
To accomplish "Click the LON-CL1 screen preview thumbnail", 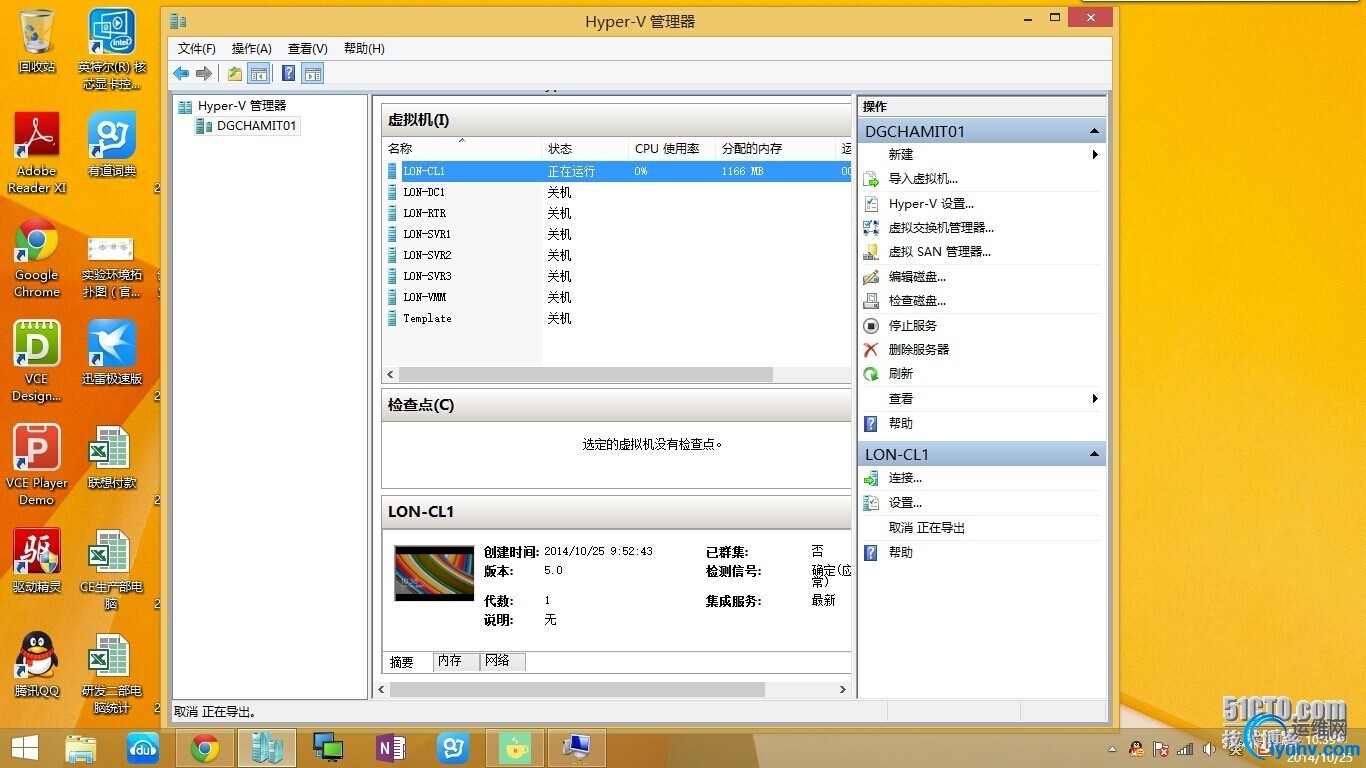I will (x=434, y=573).
